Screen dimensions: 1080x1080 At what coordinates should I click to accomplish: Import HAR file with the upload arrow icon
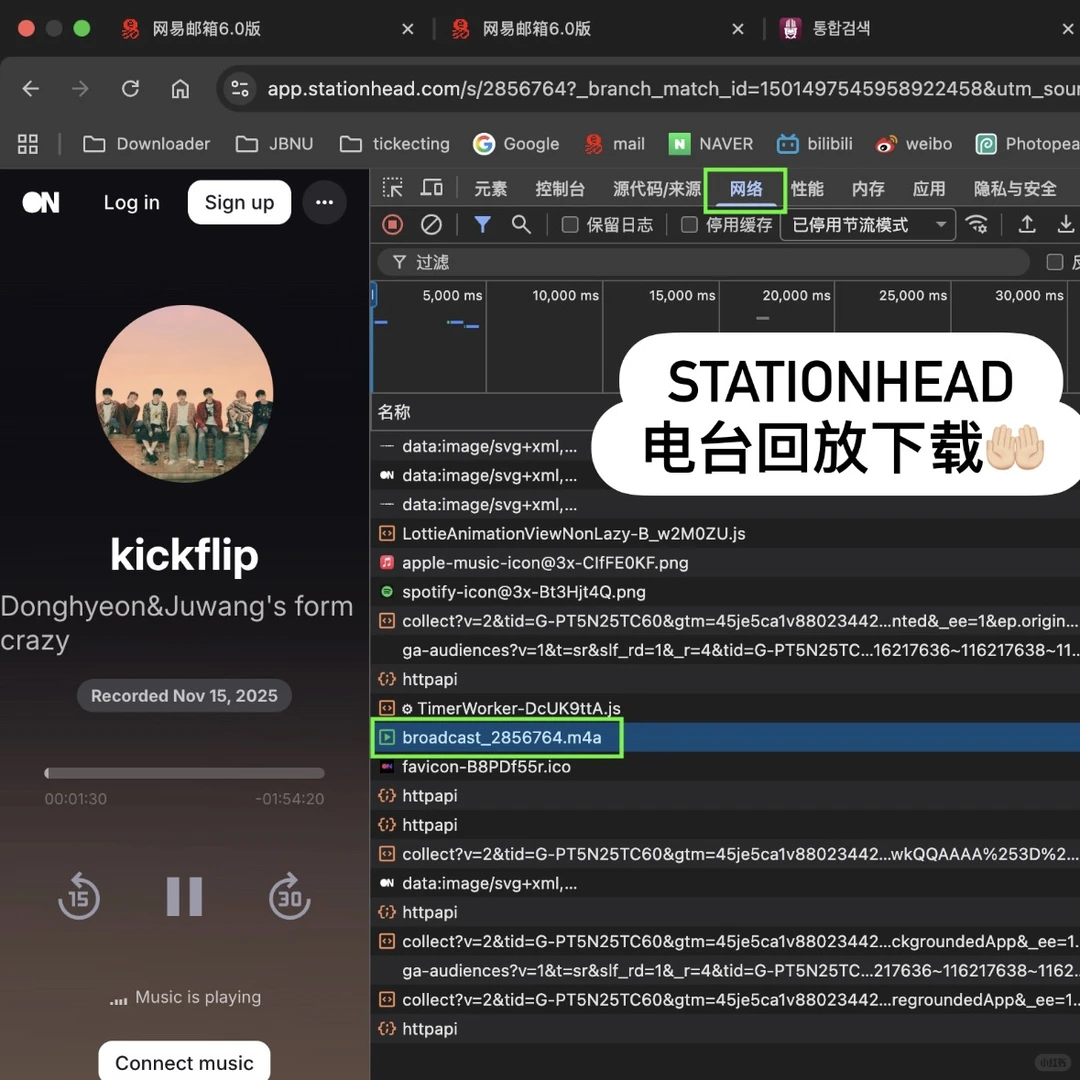click(1026, 225)
